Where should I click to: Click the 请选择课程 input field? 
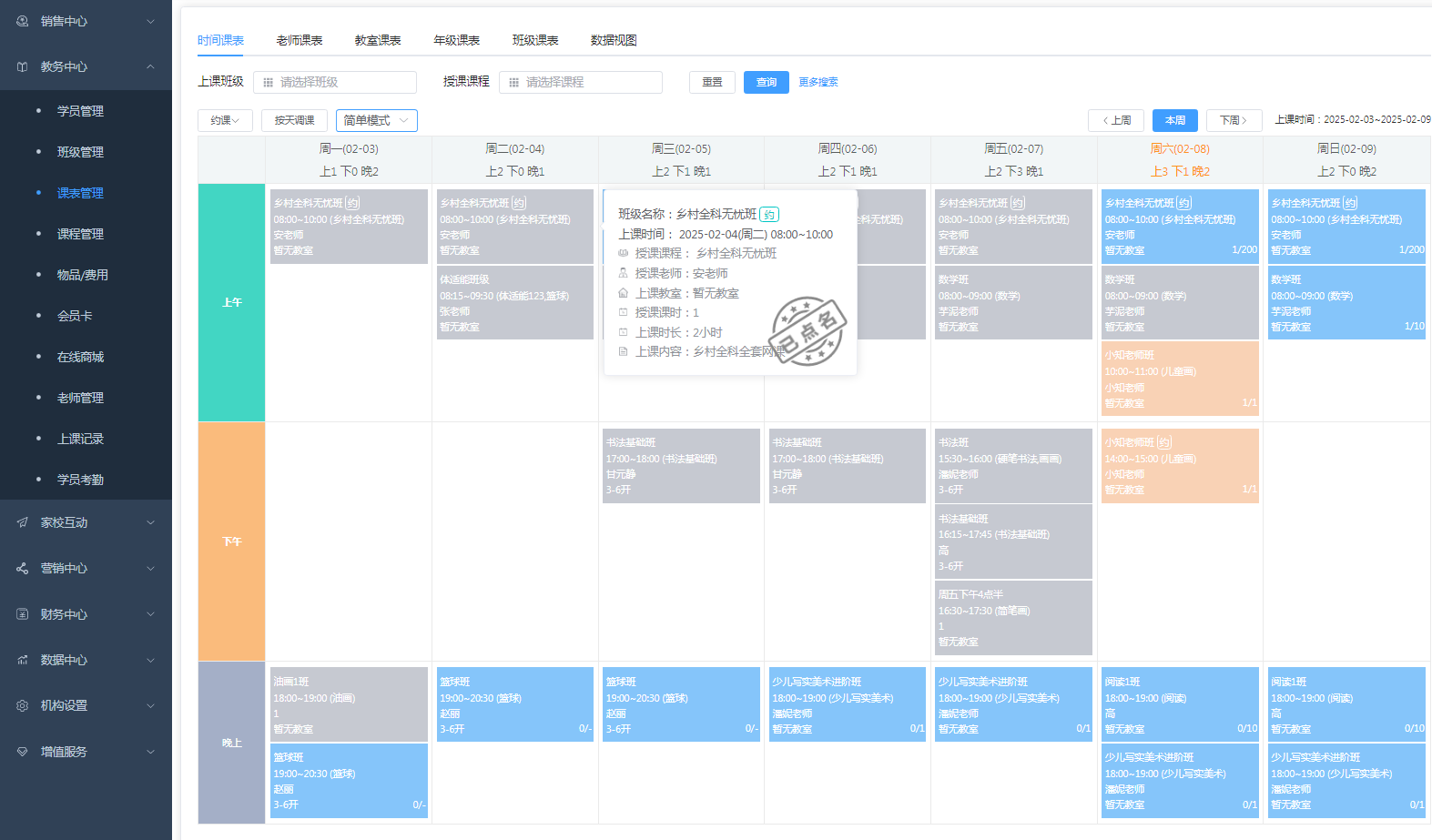pyautogui.click(x=581, y=82)
